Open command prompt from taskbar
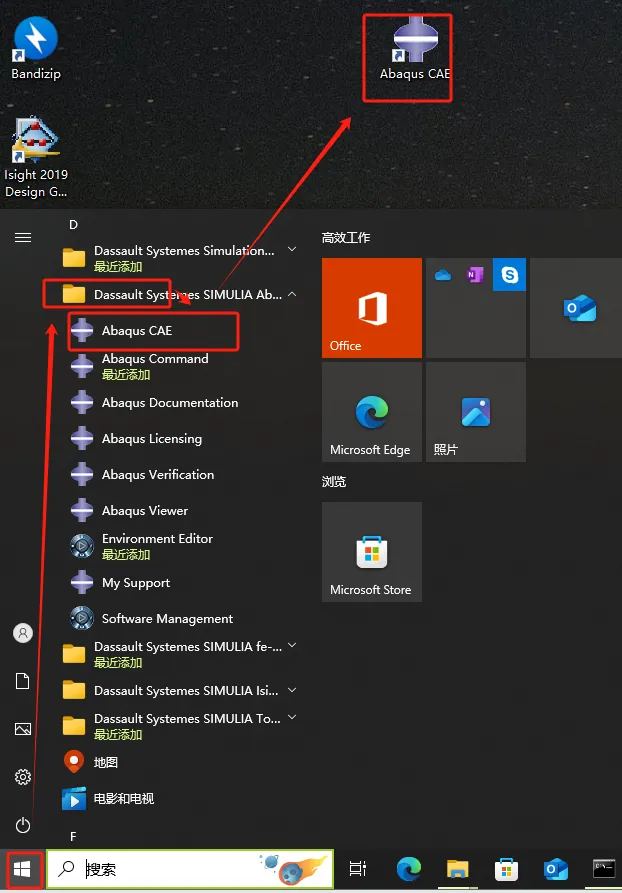 click(x=604, y=869)
